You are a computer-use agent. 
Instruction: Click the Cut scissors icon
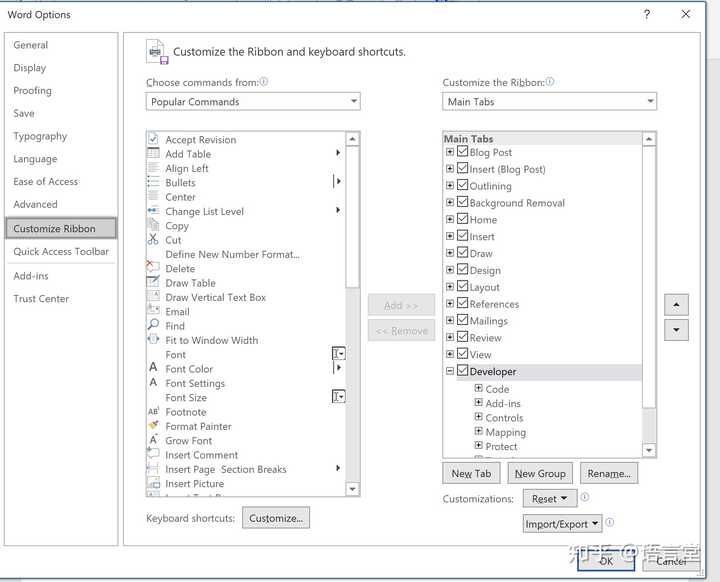153,240
